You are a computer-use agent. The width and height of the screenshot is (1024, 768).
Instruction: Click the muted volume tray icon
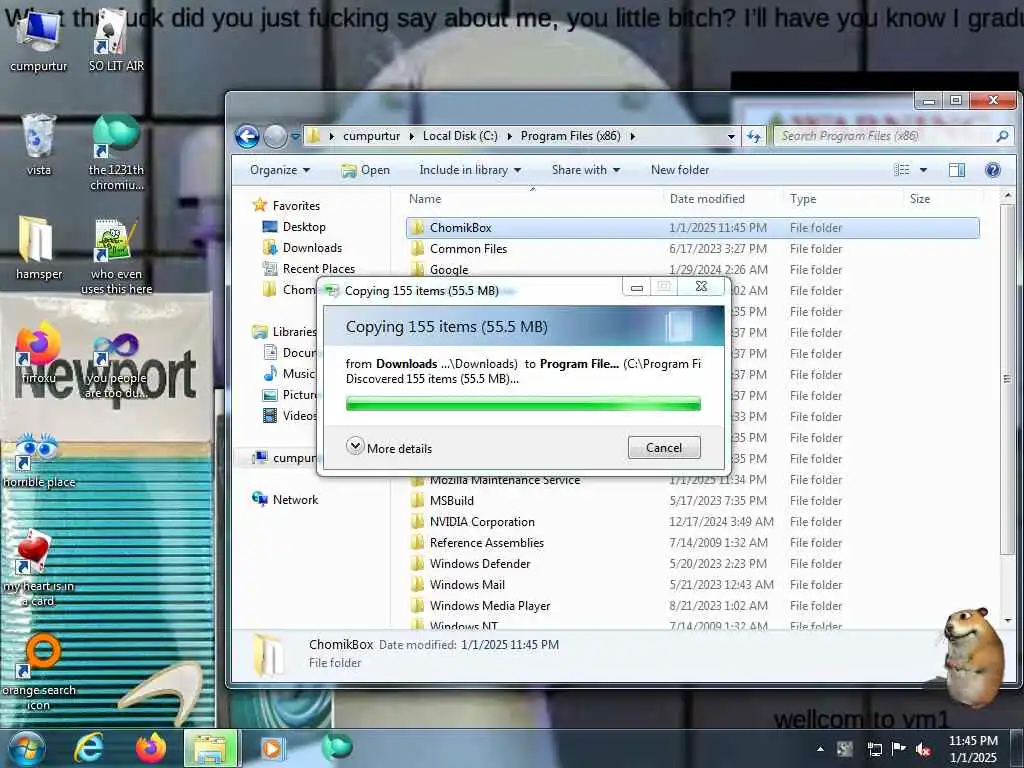tap(923, 749)
